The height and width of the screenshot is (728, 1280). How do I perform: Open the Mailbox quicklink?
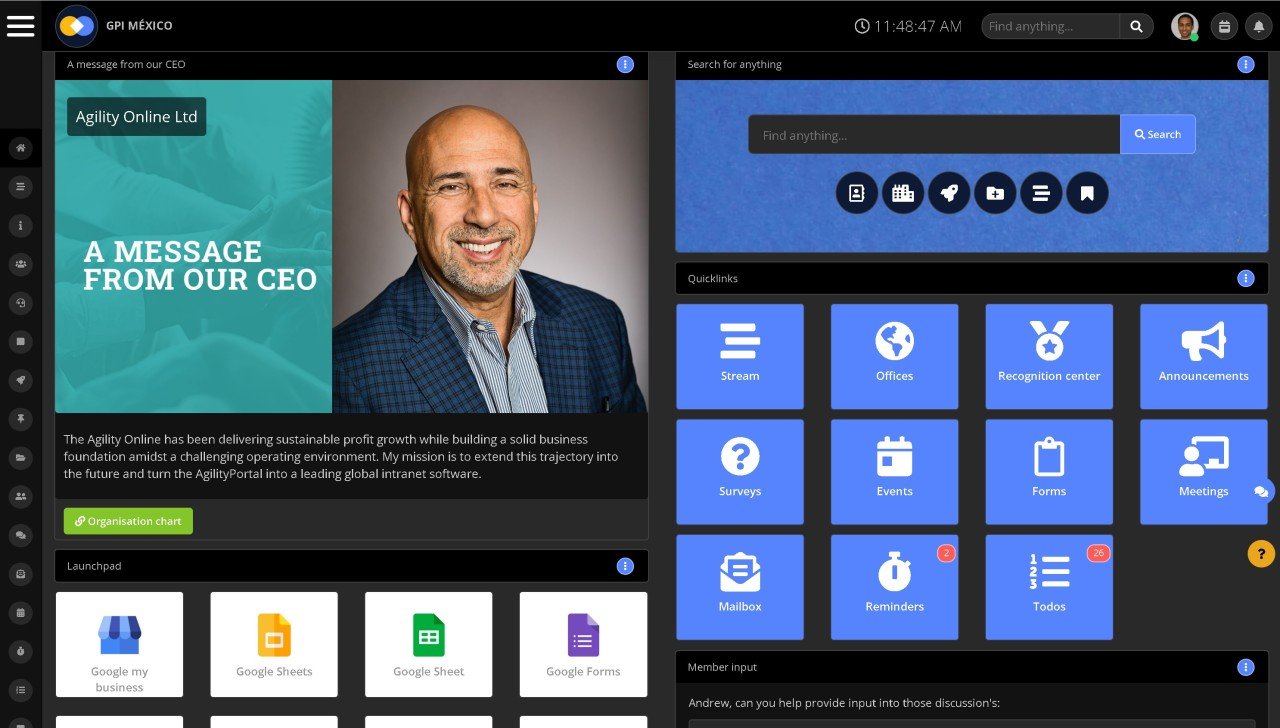tap(740, 586)
